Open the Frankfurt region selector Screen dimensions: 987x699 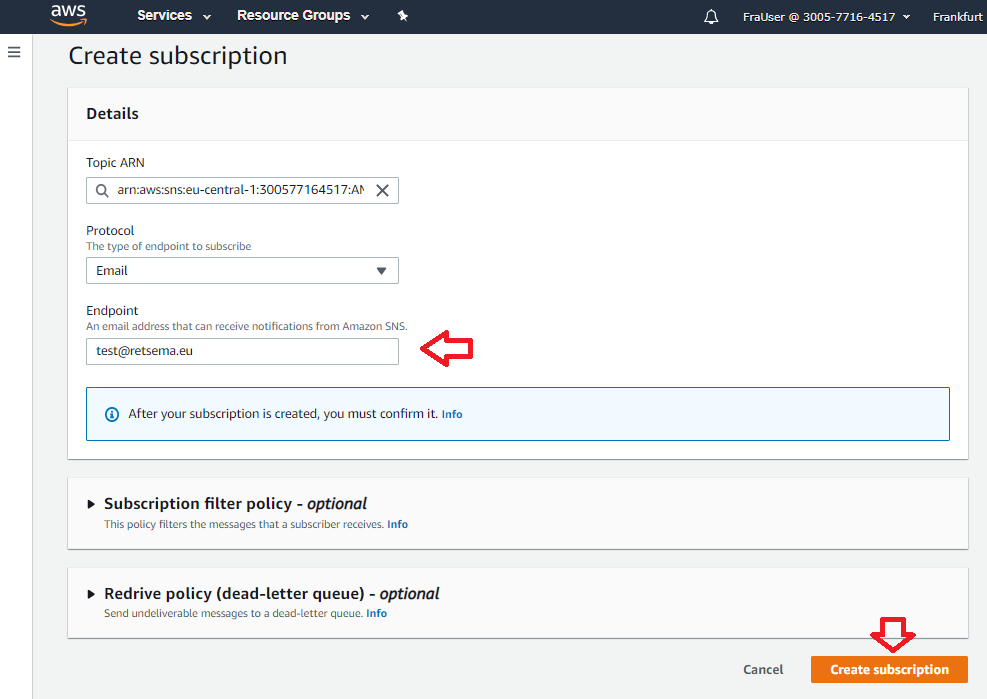[958, 17]
